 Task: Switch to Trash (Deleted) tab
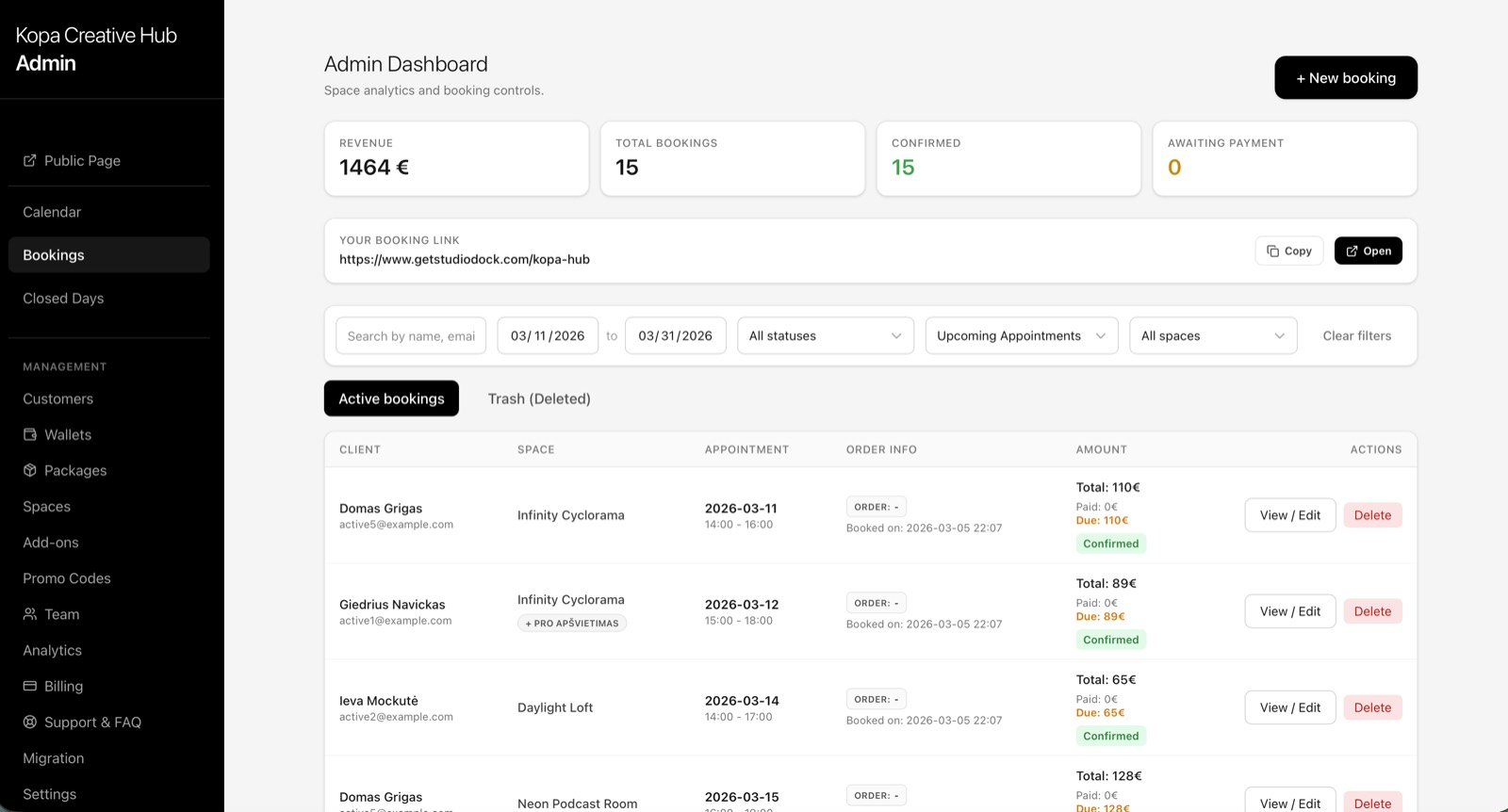pyautogui.click(x=539, y=399)
